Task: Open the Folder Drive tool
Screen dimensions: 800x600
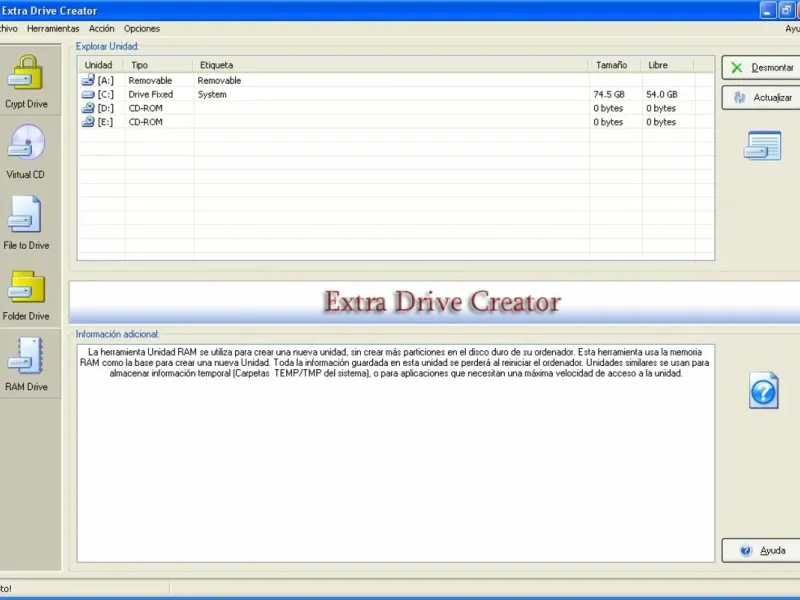Action: pyautogui.click(x=27, y=294)
